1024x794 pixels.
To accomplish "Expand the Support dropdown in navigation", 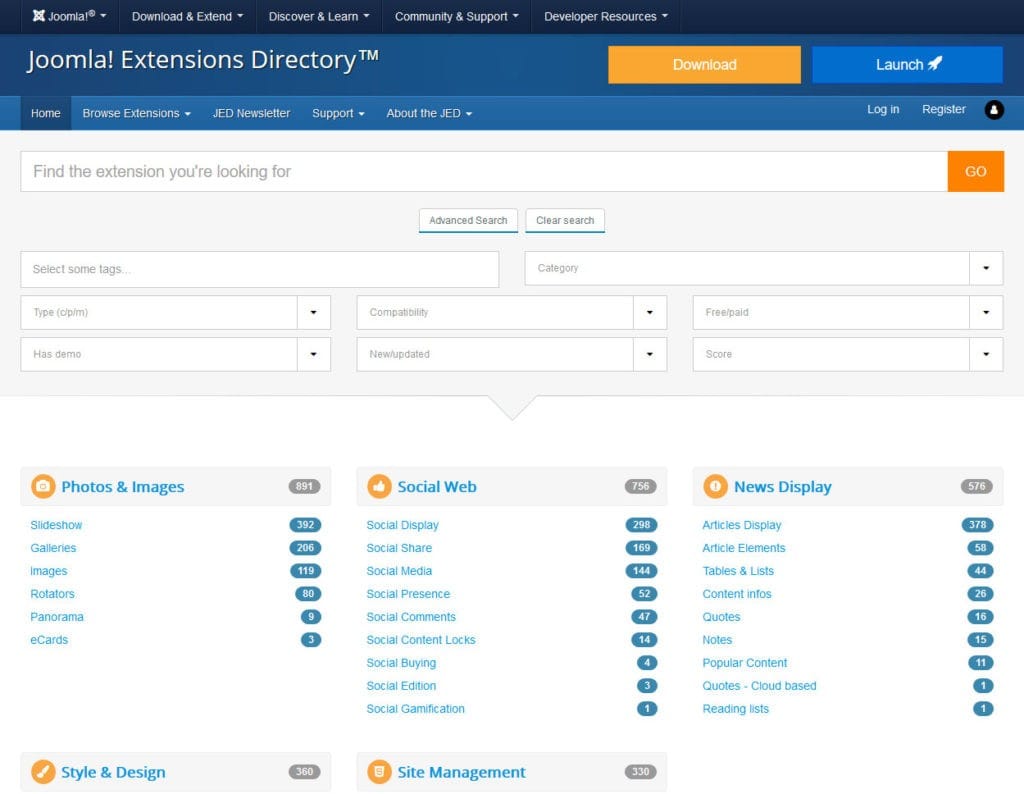I will pyautogui.click(x=338, y=114).
